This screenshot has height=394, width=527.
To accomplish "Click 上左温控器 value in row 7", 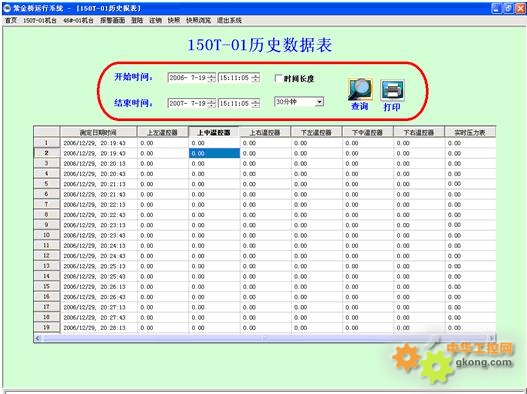I will (x=147, y=204).
